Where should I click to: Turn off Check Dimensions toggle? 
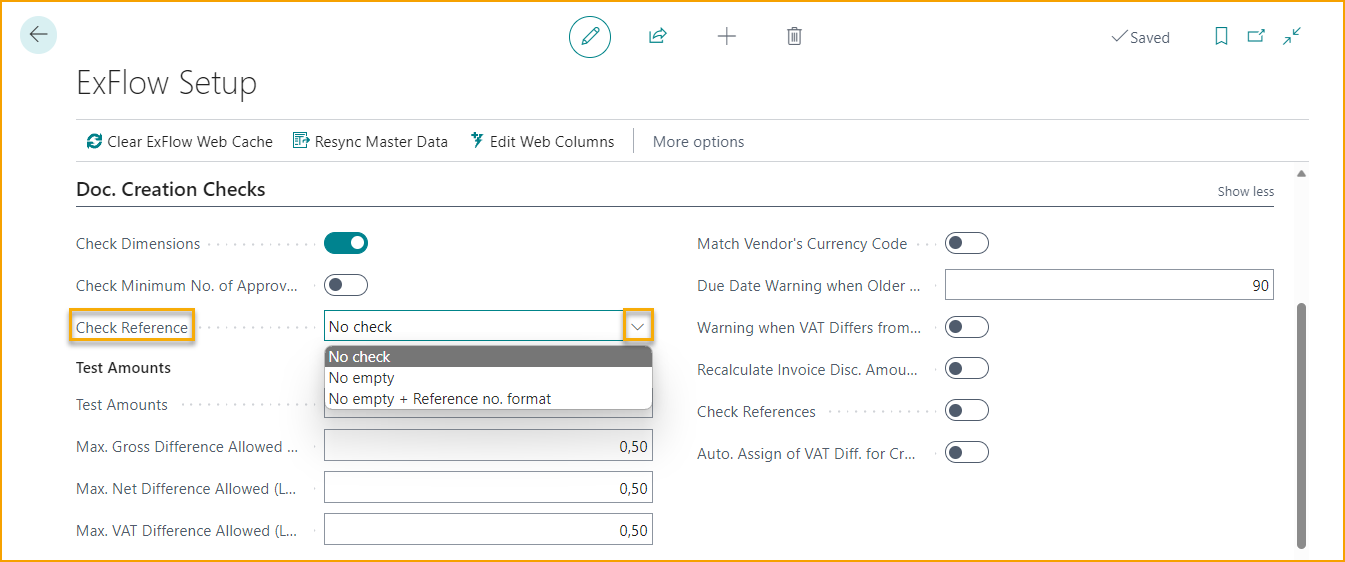346,243
